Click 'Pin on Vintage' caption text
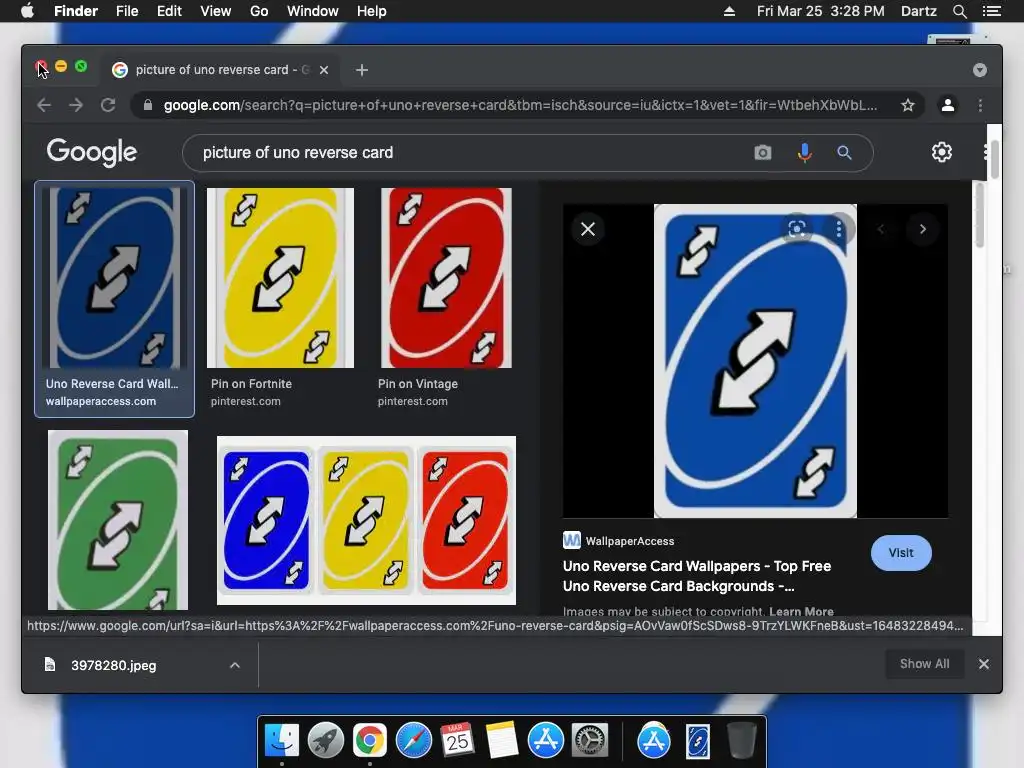Viewport: 1024px width, 768px height. coord(418,384)
